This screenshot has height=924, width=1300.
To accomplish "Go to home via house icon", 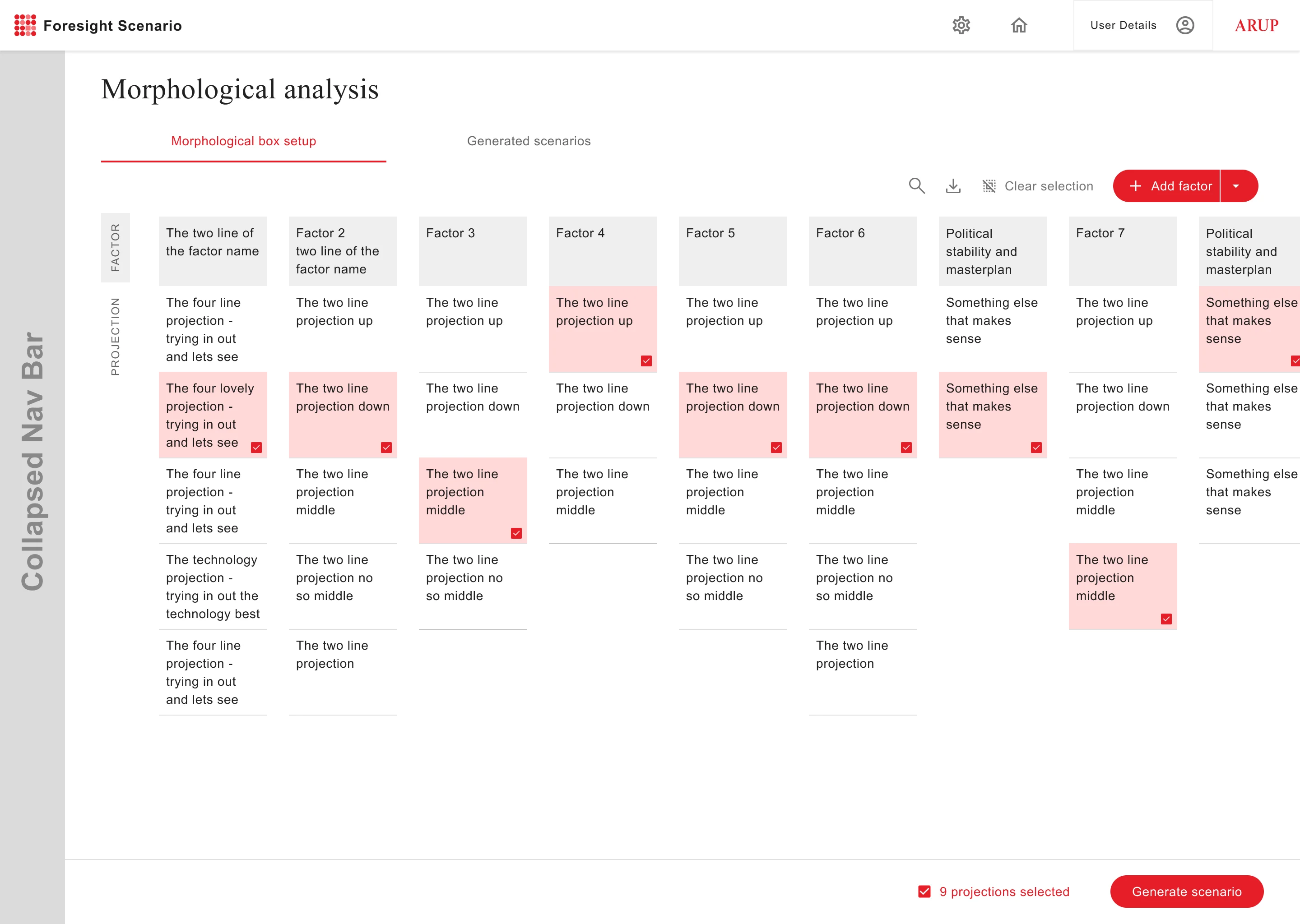I will click(1018, 25).
